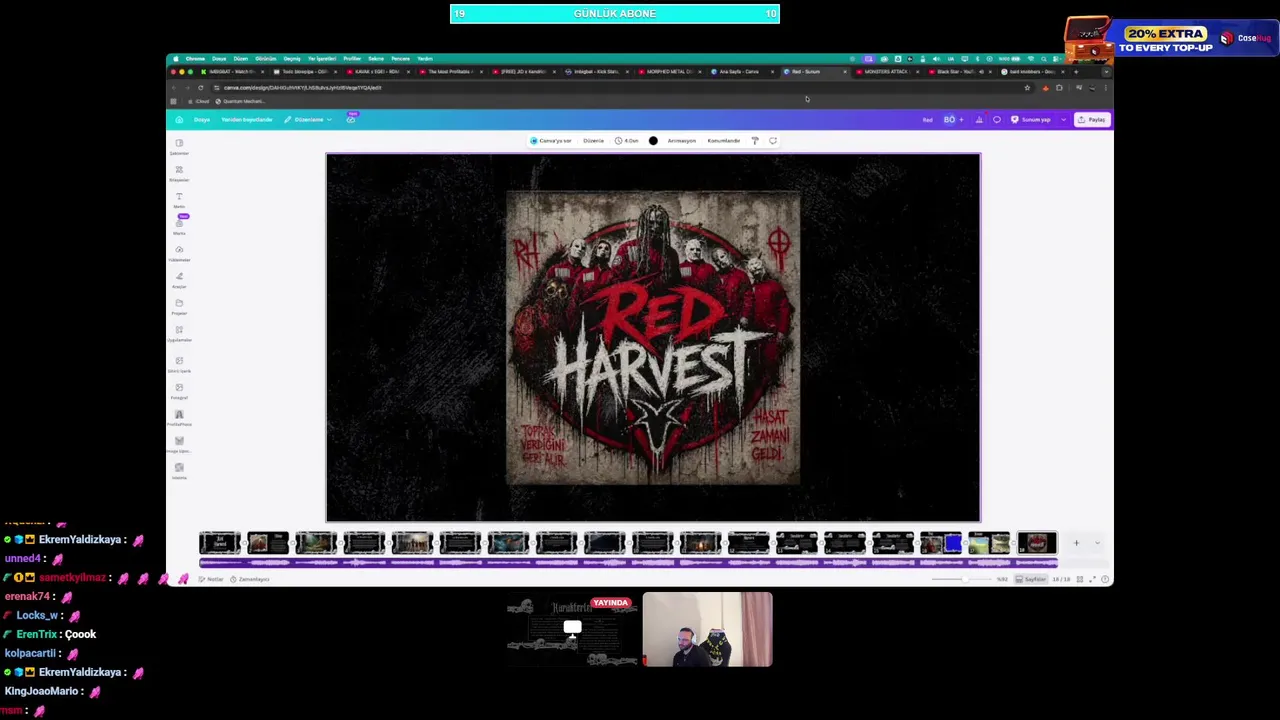Toggle Notlar notes panel
This screenshot has width=1280, height=720.
pyautogui.click(x=212, y=579)
